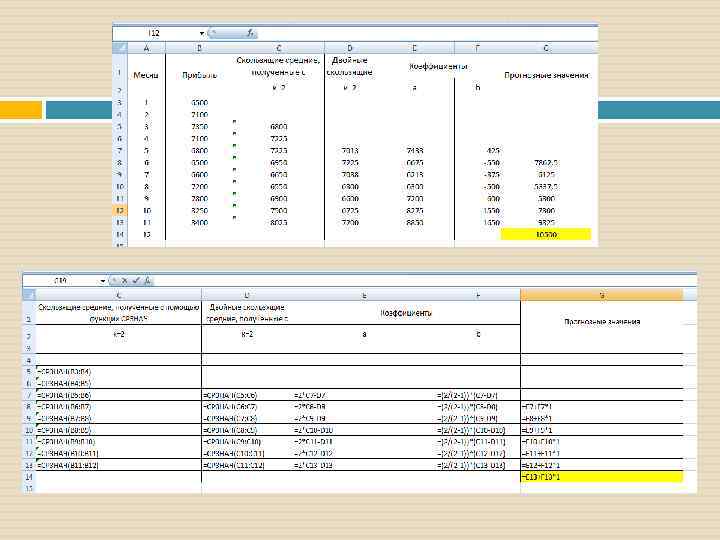Select column F header in lower spreadsheet
This screenshot has height=540, width=720.
coord(478,295)
